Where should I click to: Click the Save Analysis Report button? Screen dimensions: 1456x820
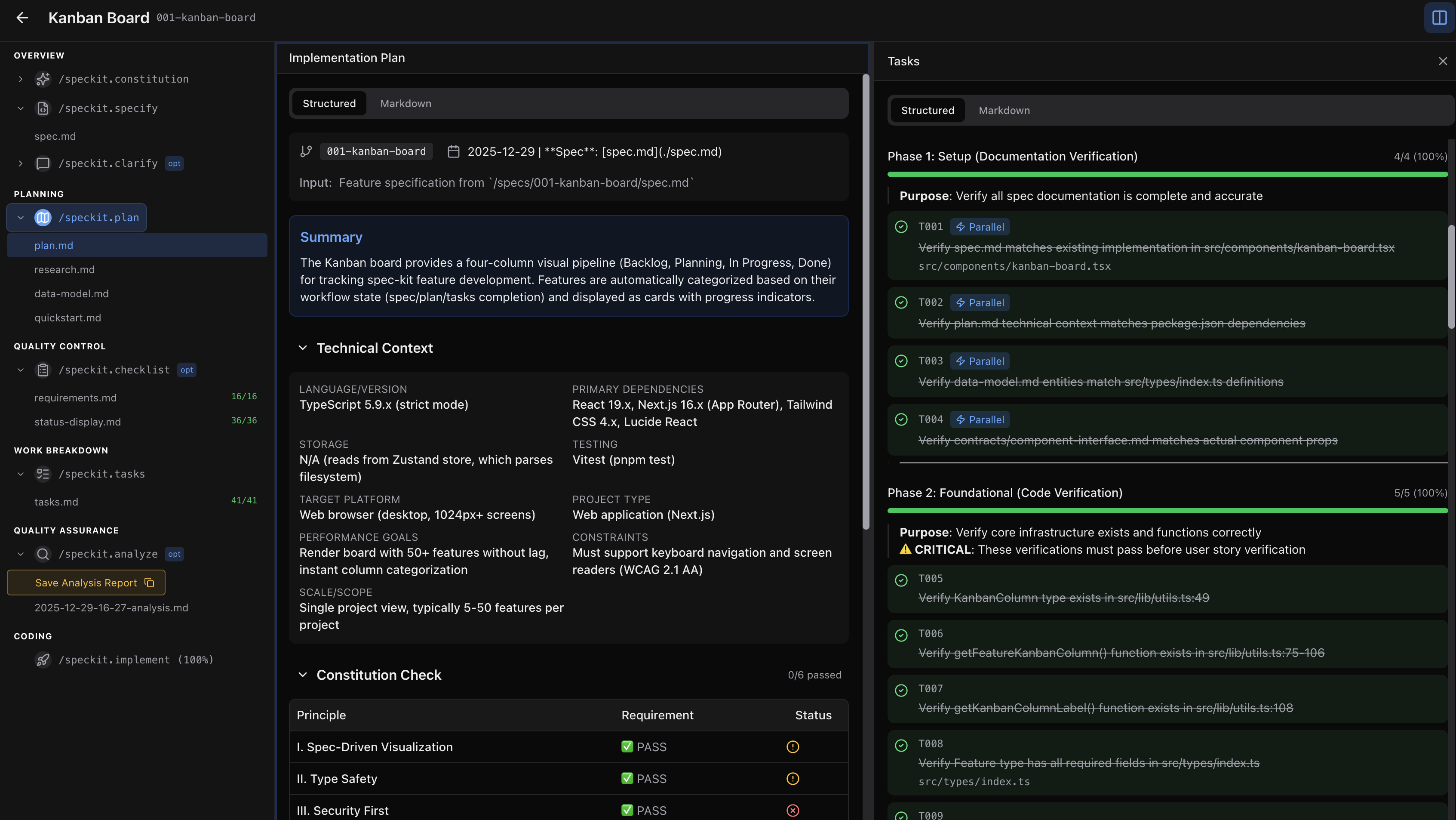pyautogui.click(x=85, y=583)
